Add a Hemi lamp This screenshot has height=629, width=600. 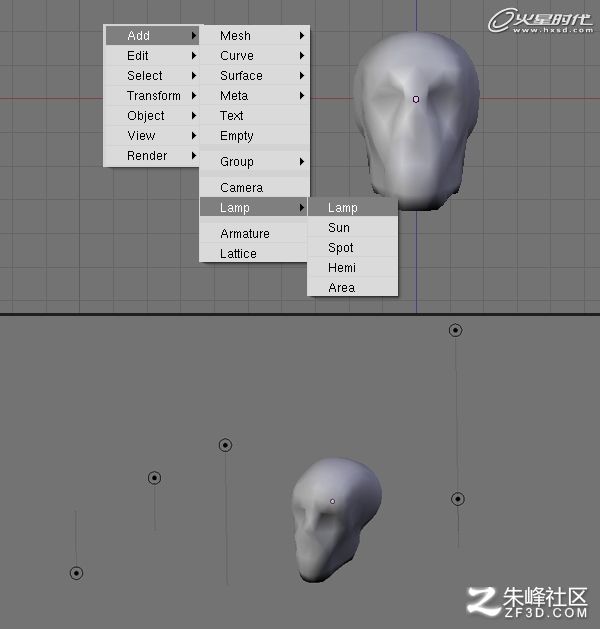pos(353,268)
